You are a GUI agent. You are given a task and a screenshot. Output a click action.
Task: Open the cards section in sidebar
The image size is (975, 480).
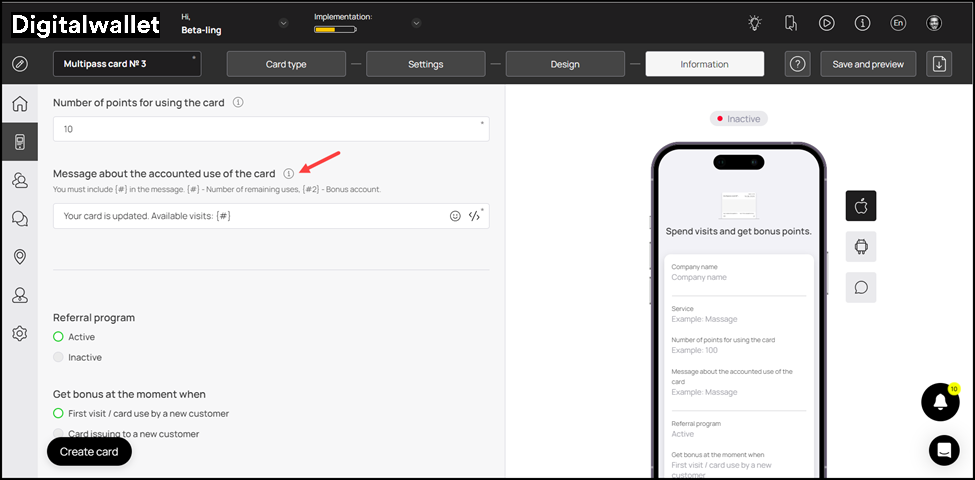coord(20,142)
